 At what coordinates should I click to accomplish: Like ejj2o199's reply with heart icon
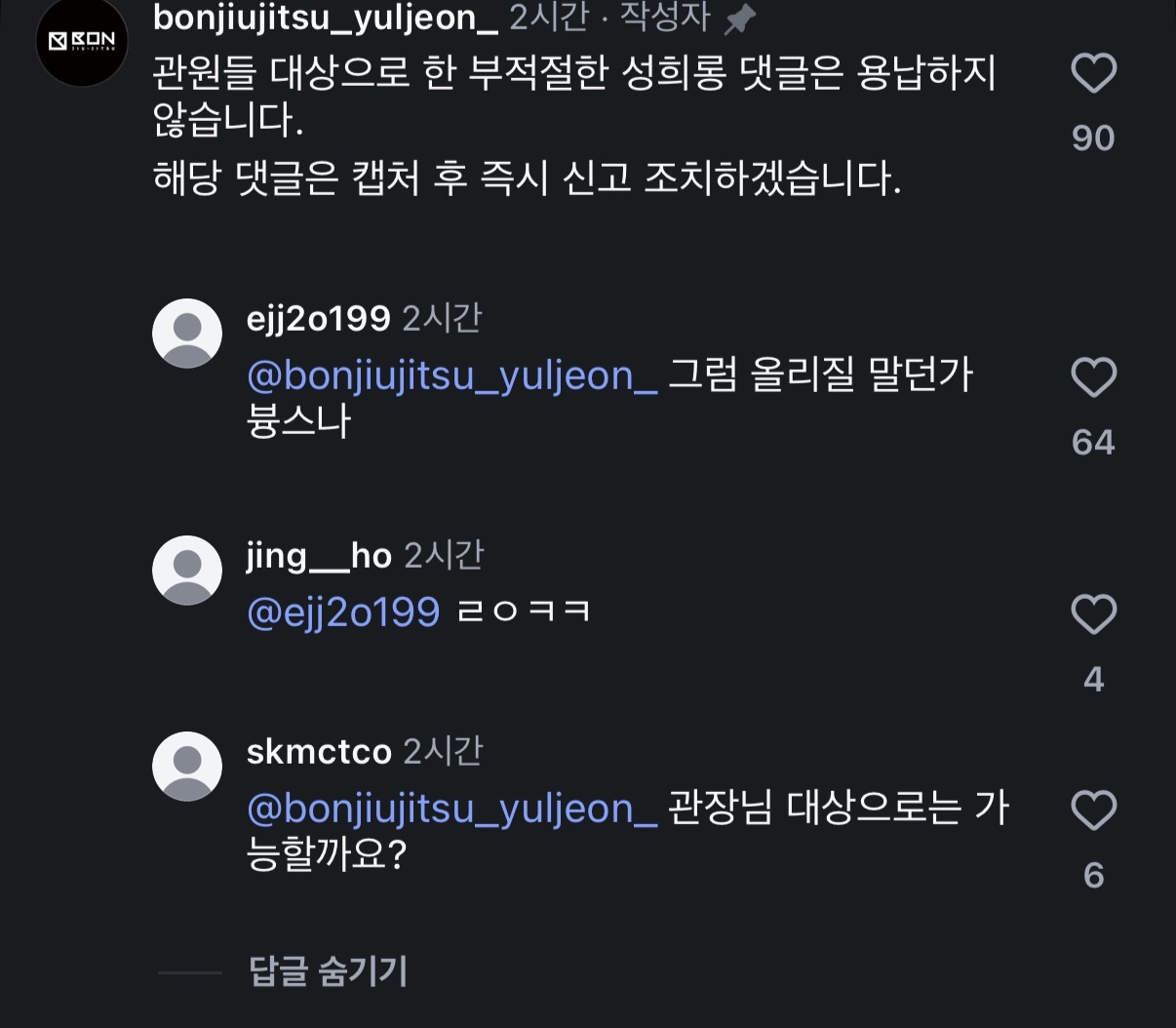1093,378
